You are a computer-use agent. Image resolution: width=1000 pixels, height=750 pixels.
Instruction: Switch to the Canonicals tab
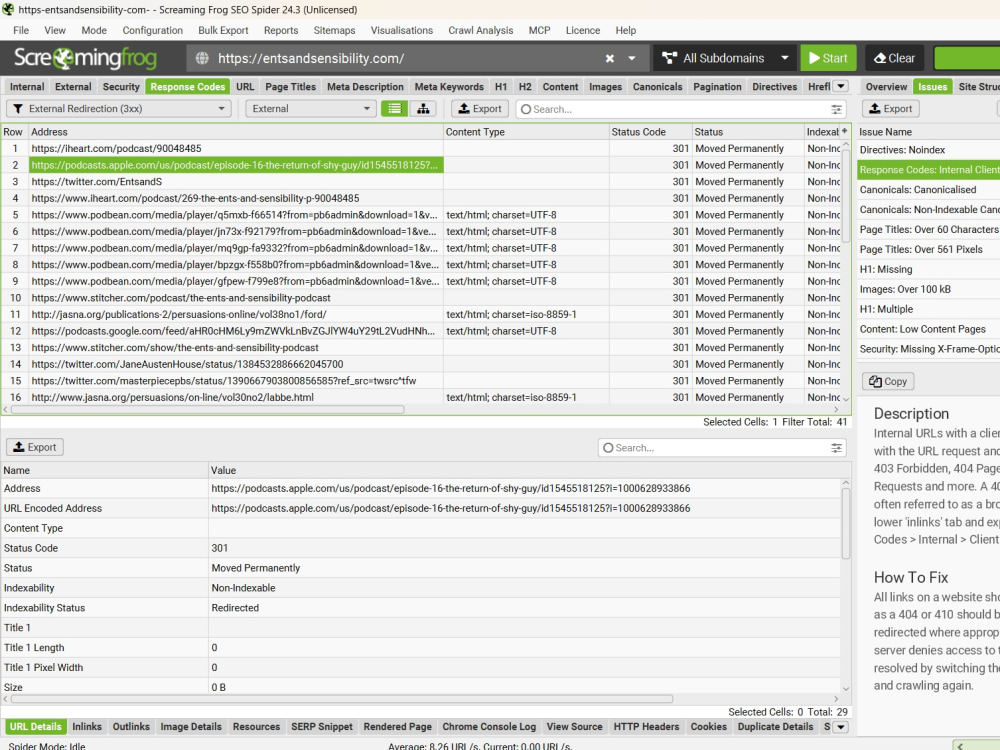click(x=658, y=87)
